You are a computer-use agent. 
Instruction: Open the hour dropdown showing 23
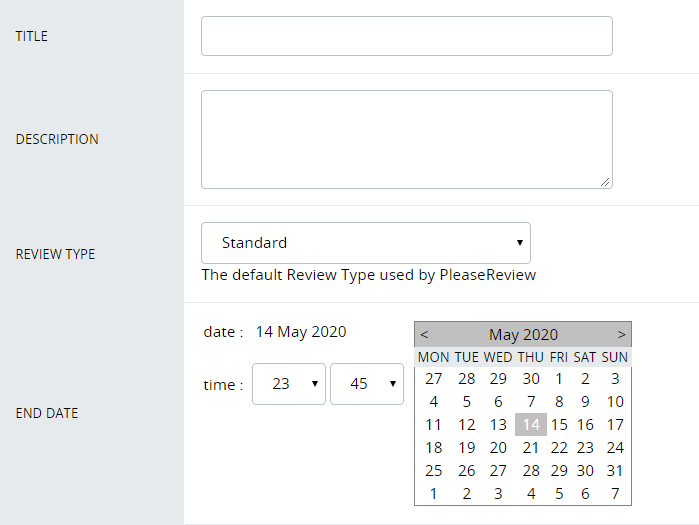coord(289,384)
